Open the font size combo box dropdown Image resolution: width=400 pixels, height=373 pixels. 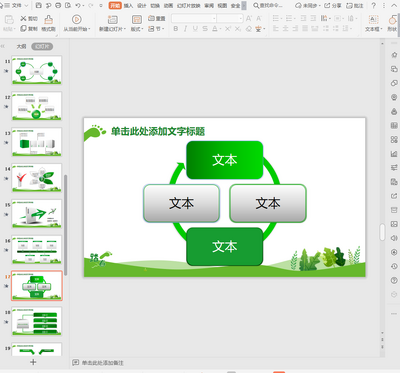241,18
